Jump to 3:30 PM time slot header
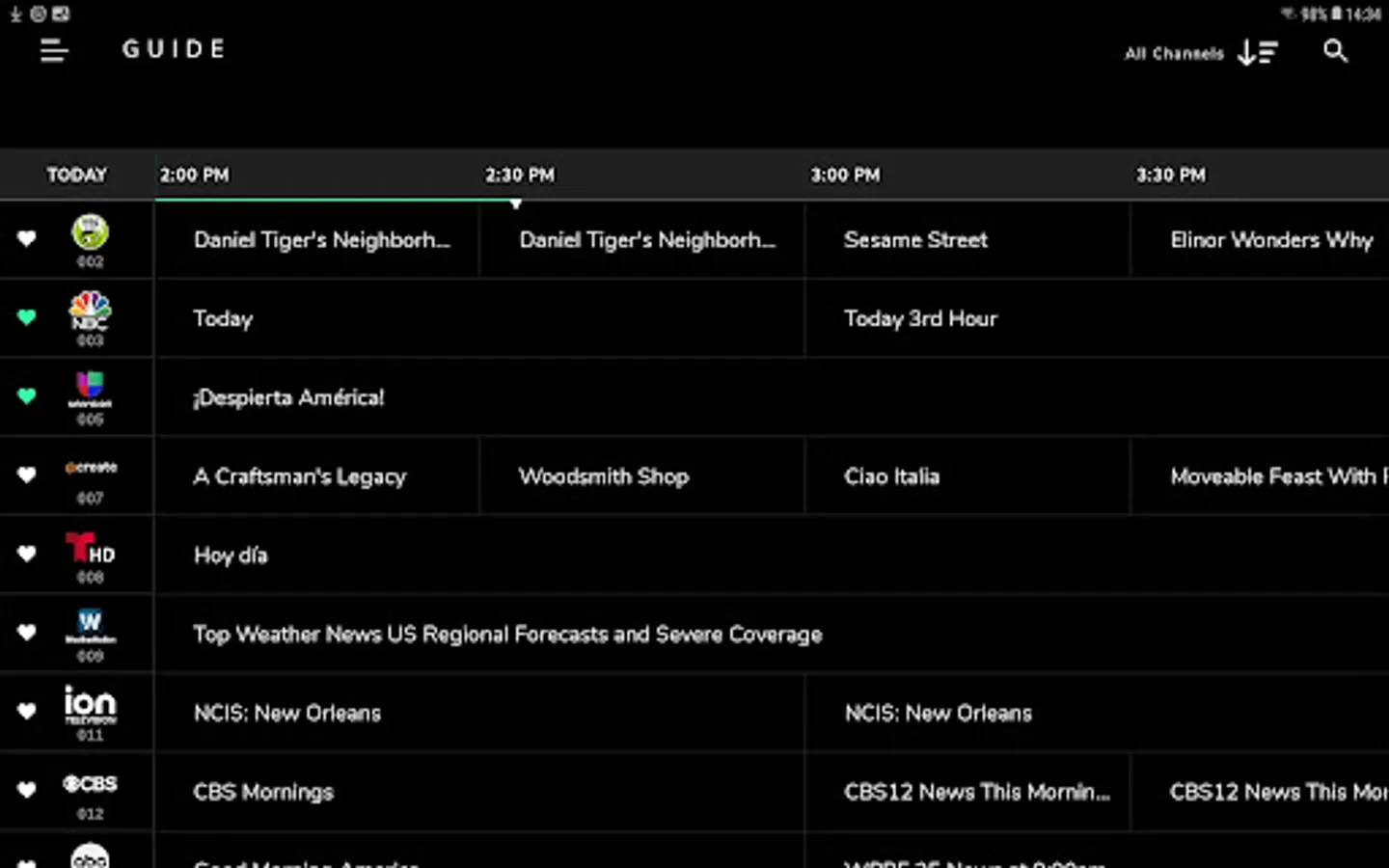The height and width of the screenshot is (868, 1389). [1170, 175]
